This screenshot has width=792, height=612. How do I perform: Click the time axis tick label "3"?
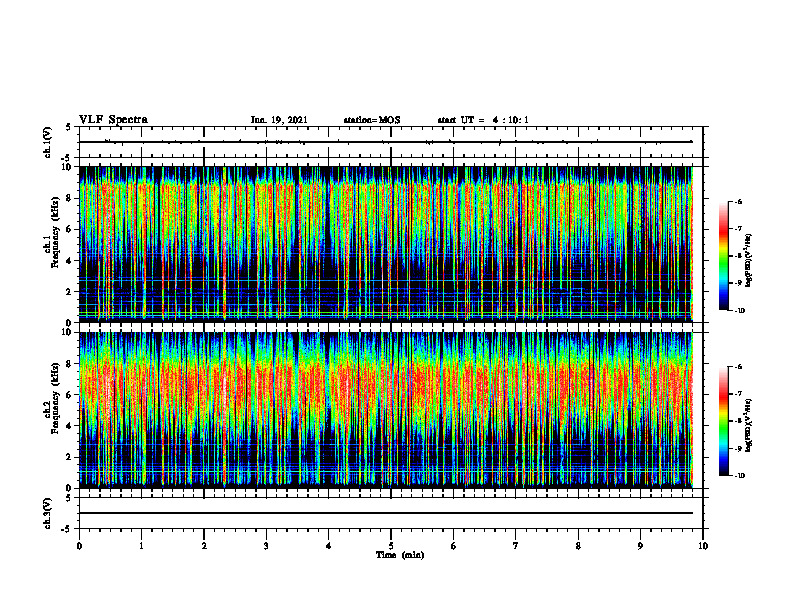click(266, 546)
